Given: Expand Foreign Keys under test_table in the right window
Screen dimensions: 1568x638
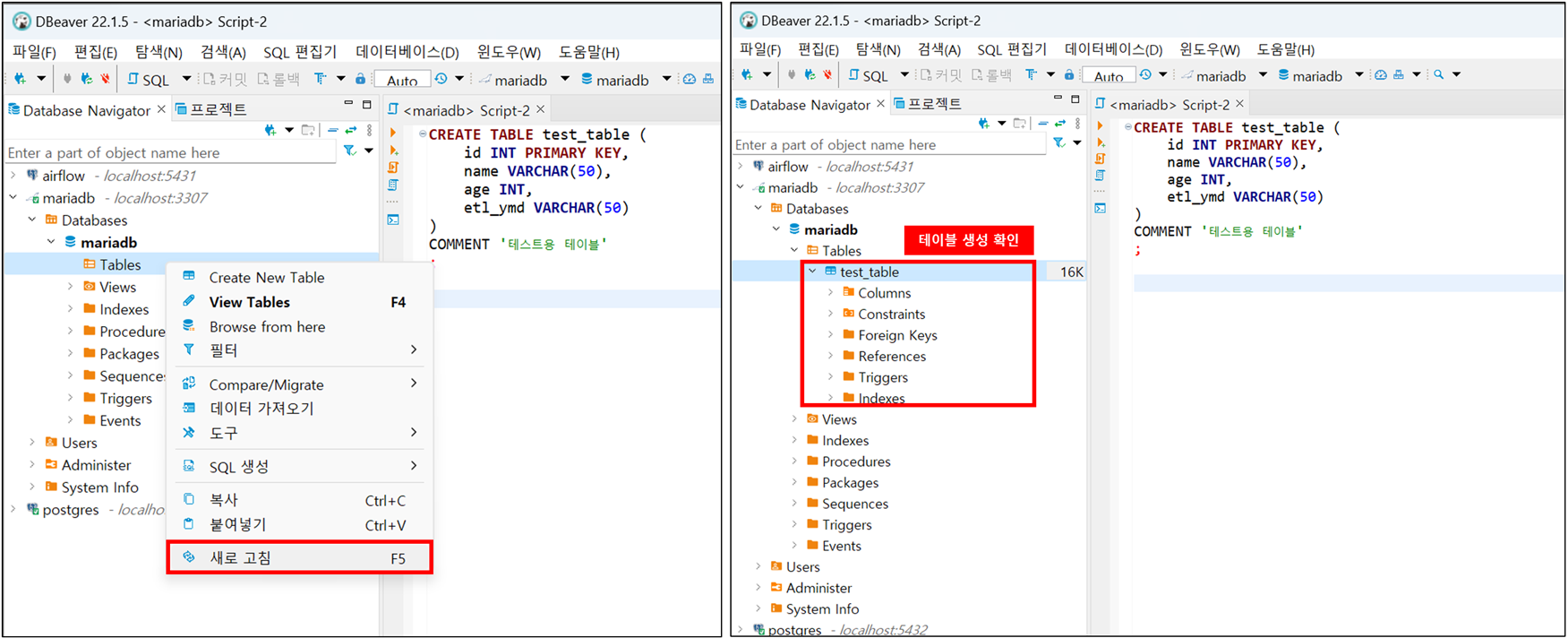Looking at the screenshot, I should click(830, 334).
